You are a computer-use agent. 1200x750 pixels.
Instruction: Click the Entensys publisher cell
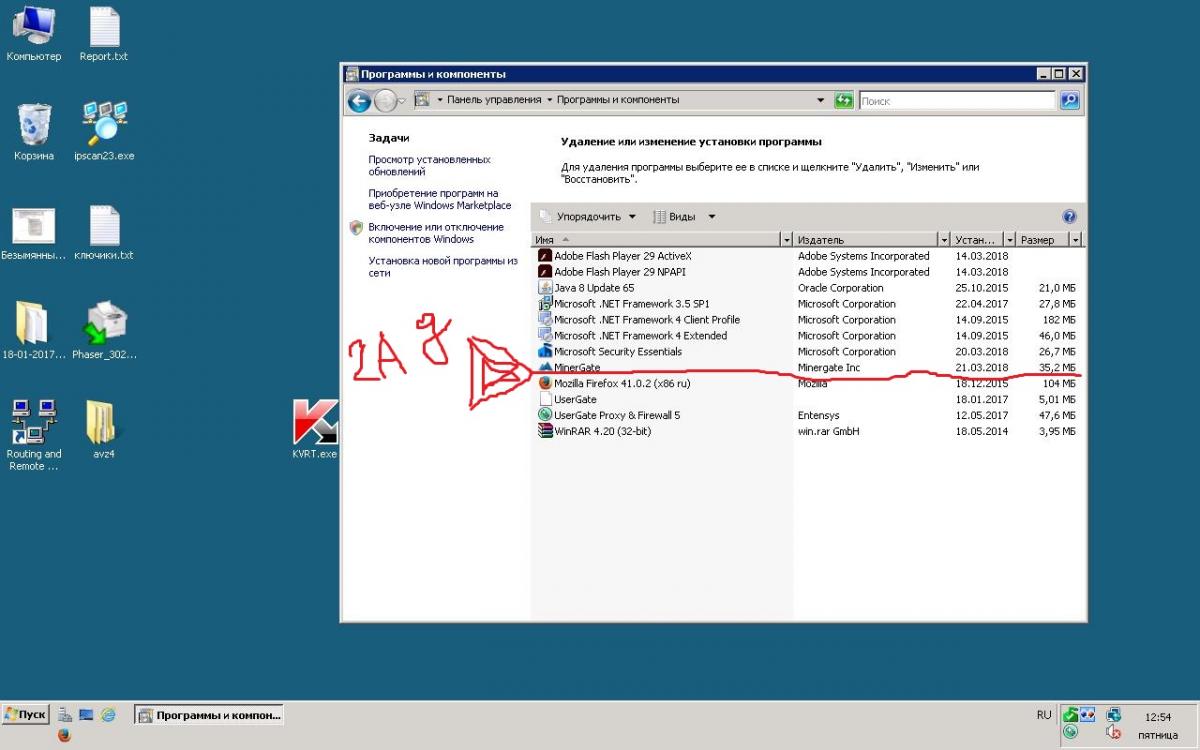click(820, 416)
